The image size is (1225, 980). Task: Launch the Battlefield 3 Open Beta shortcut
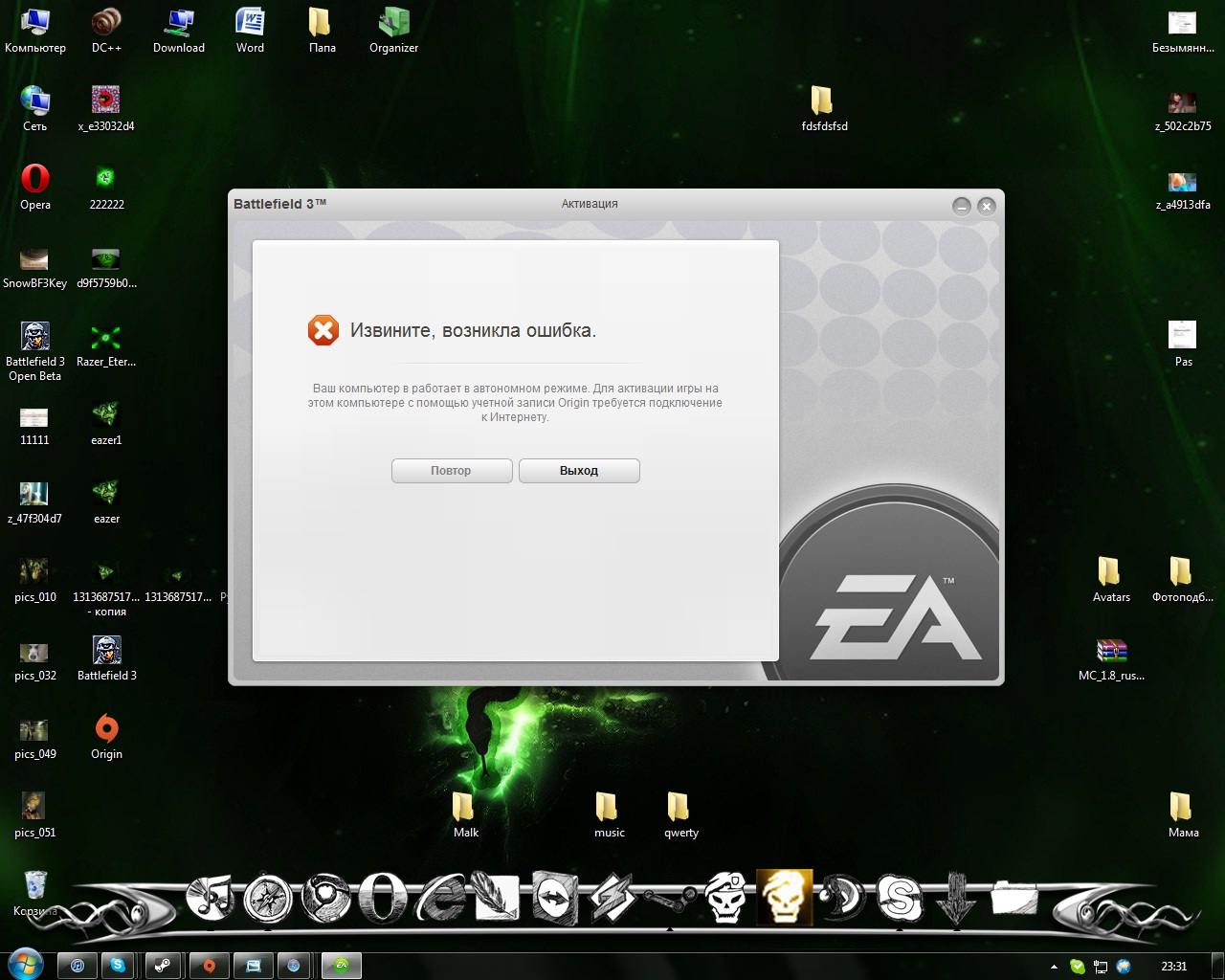click(35, 351)
